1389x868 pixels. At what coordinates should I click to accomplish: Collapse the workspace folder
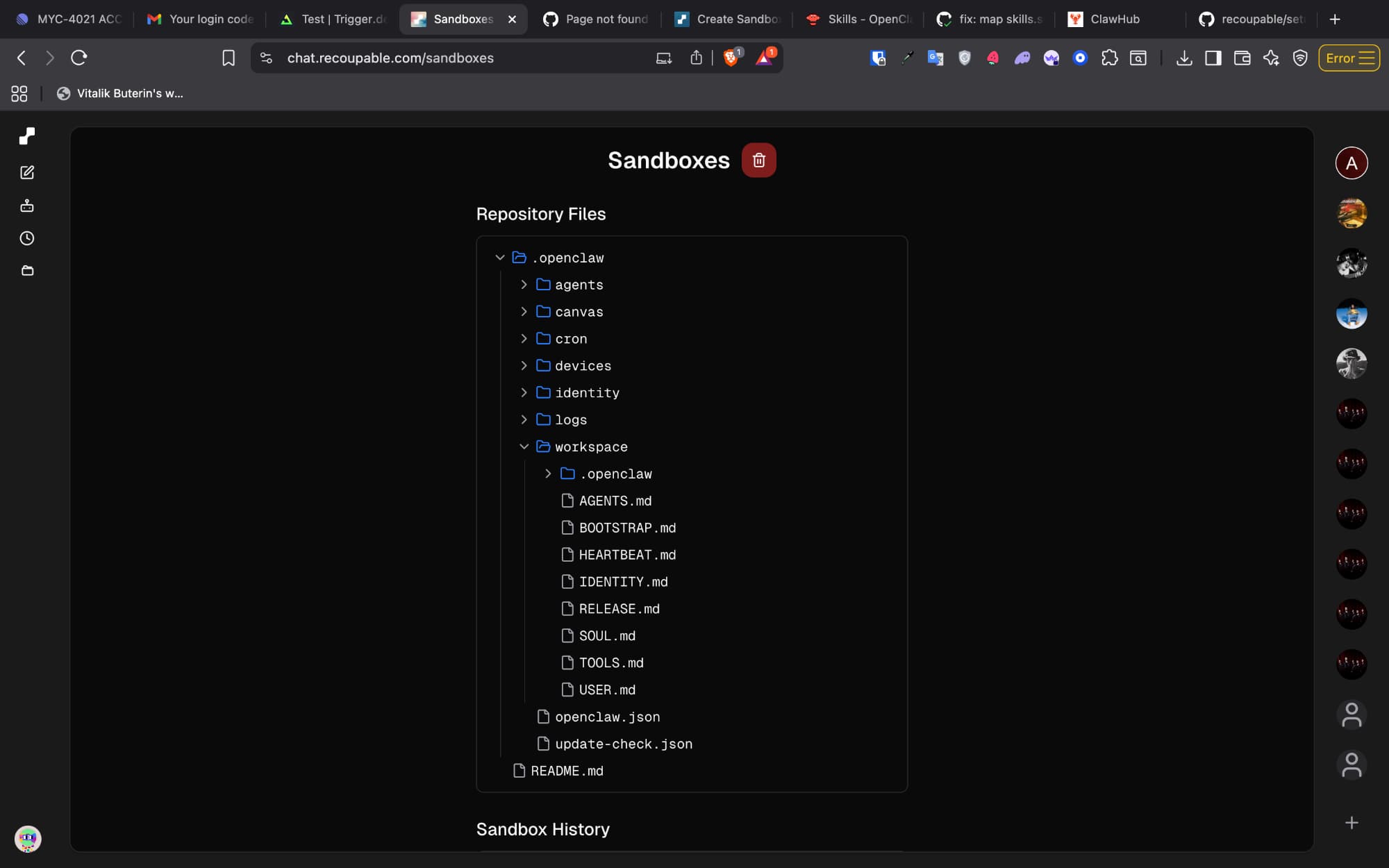click(524, 446)
